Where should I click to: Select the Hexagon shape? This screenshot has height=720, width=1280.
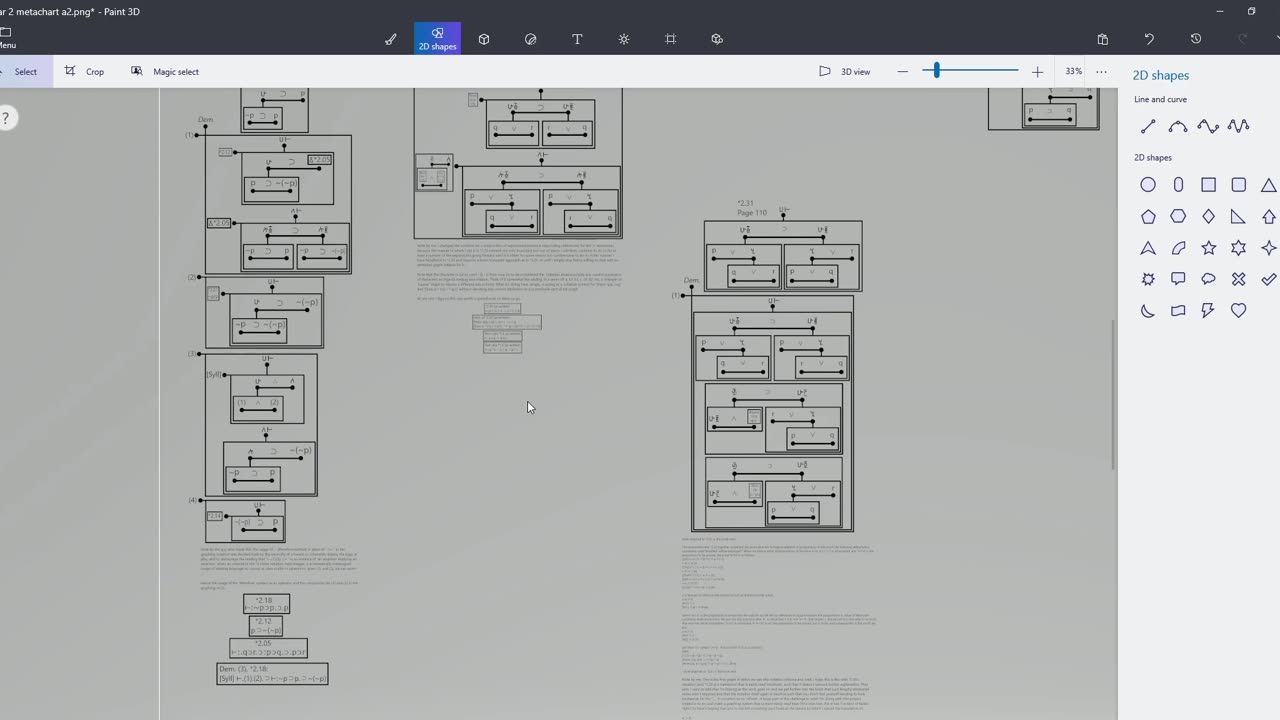(x=1178, y=216)
